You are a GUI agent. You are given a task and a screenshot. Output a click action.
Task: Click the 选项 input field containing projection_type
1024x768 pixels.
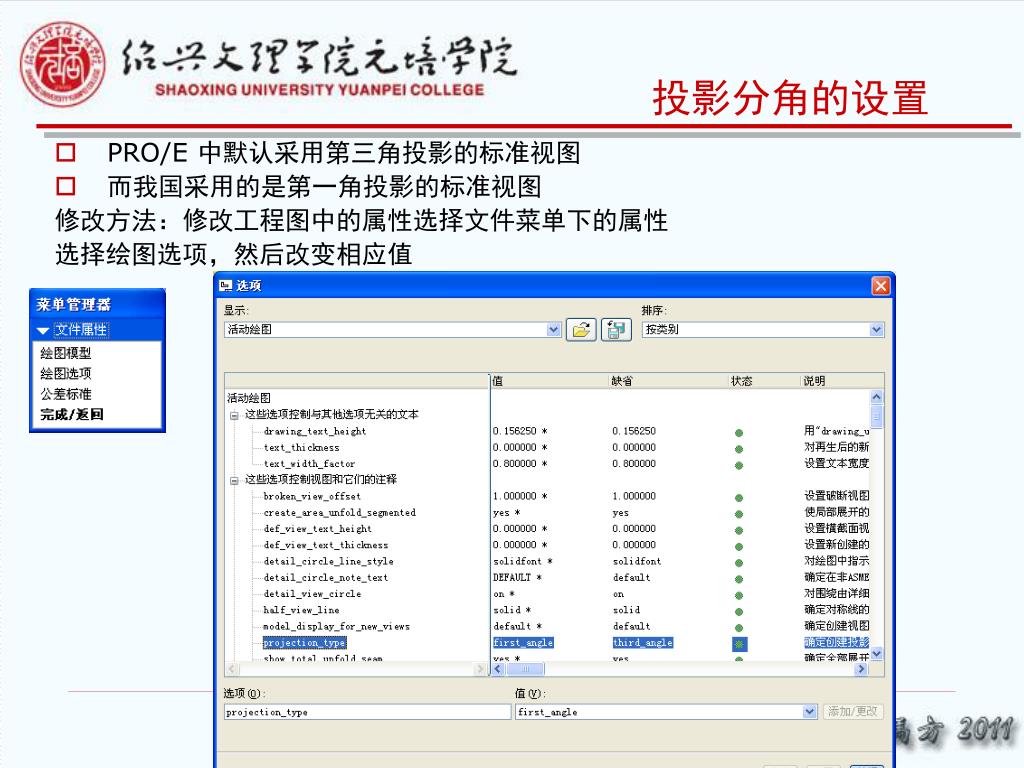367,712
